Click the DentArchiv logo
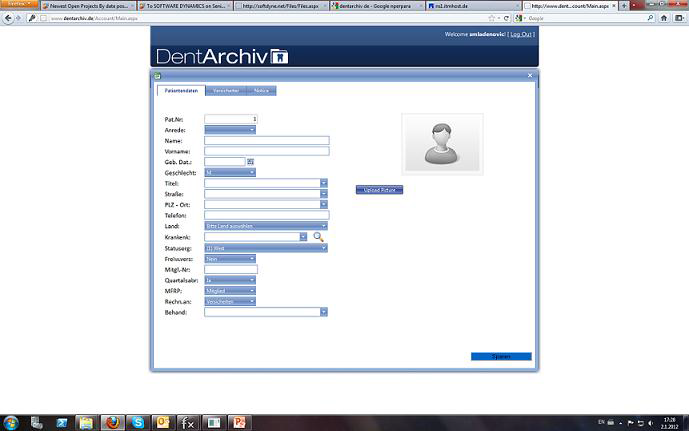689x431 pixels. (222, 57)
